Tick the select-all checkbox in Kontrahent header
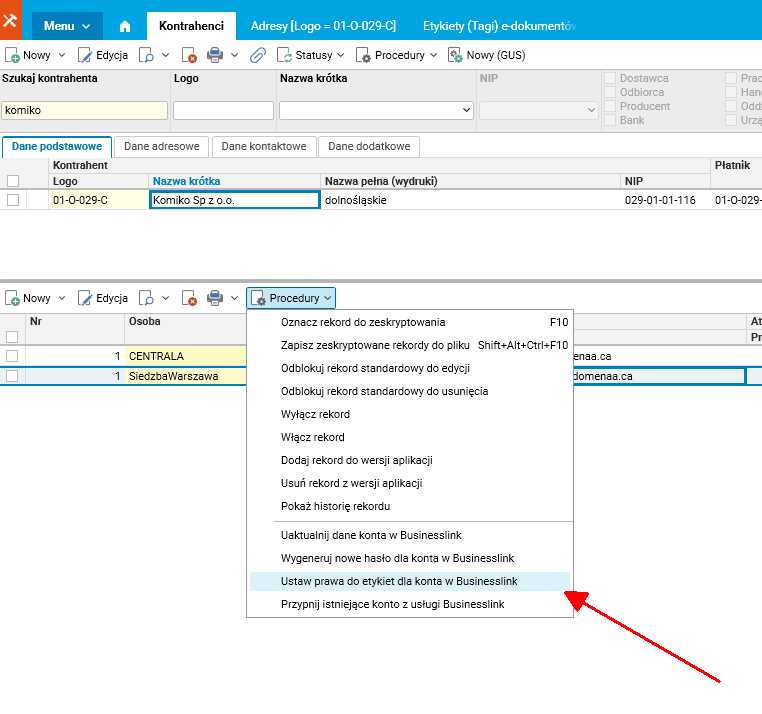762x714 pixels. click(13, 181)
